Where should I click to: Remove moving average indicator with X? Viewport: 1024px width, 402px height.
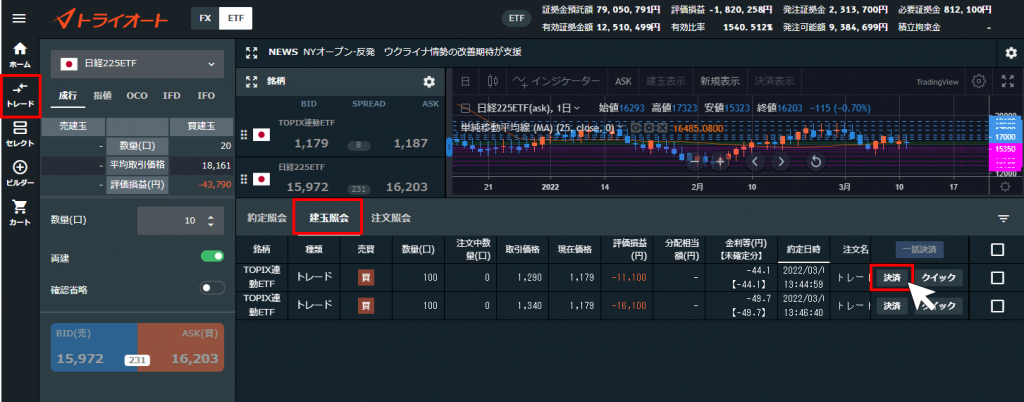point(662,128)
